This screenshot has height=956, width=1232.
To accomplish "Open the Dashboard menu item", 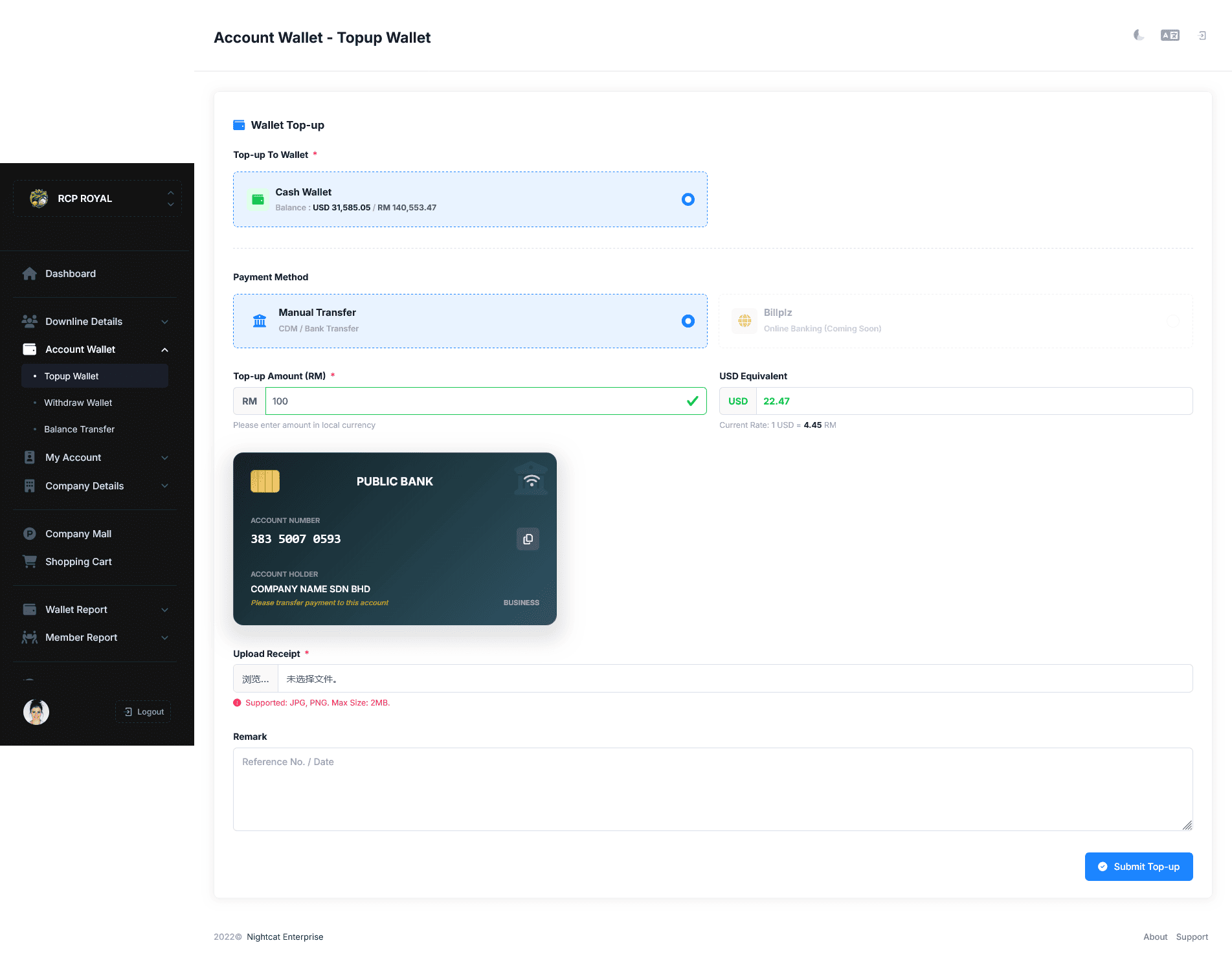I will click(95, 274).
